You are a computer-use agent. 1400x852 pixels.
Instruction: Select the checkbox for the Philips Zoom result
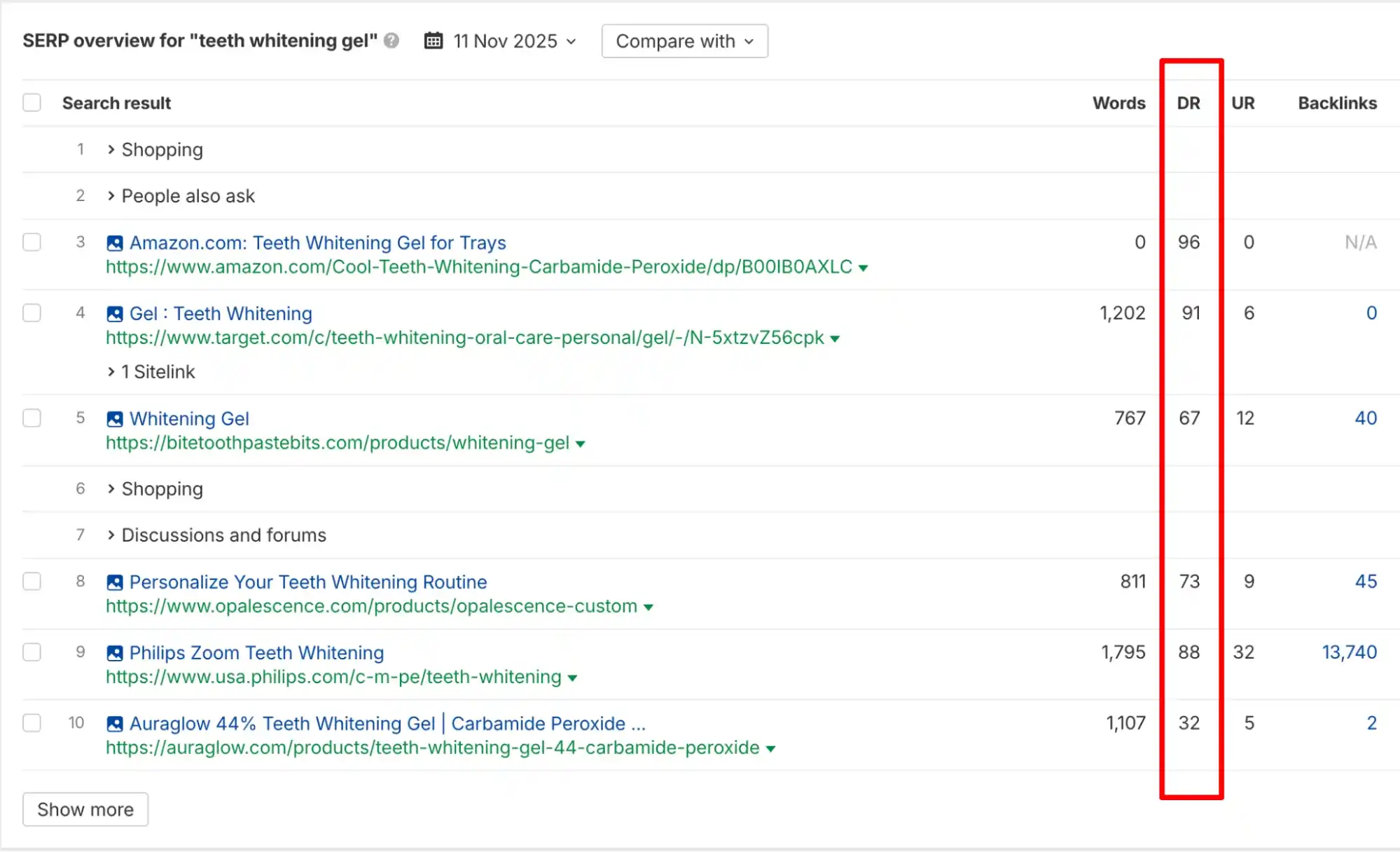32,652
